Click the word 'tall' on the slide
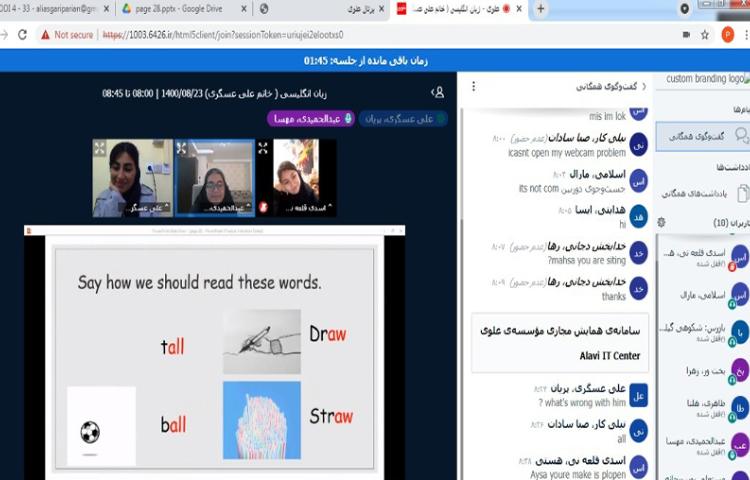The width and height of the screenshot is (750, 480). coord(172,346)
